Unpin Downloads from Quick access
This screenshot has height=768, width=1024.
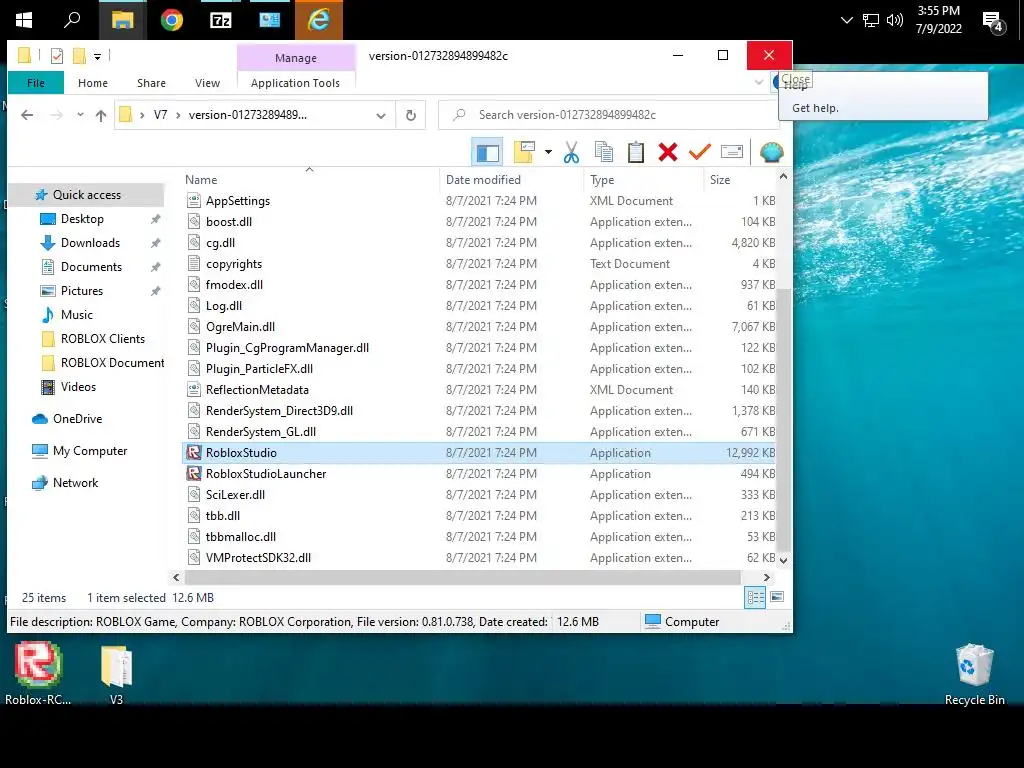pos(155,244)
